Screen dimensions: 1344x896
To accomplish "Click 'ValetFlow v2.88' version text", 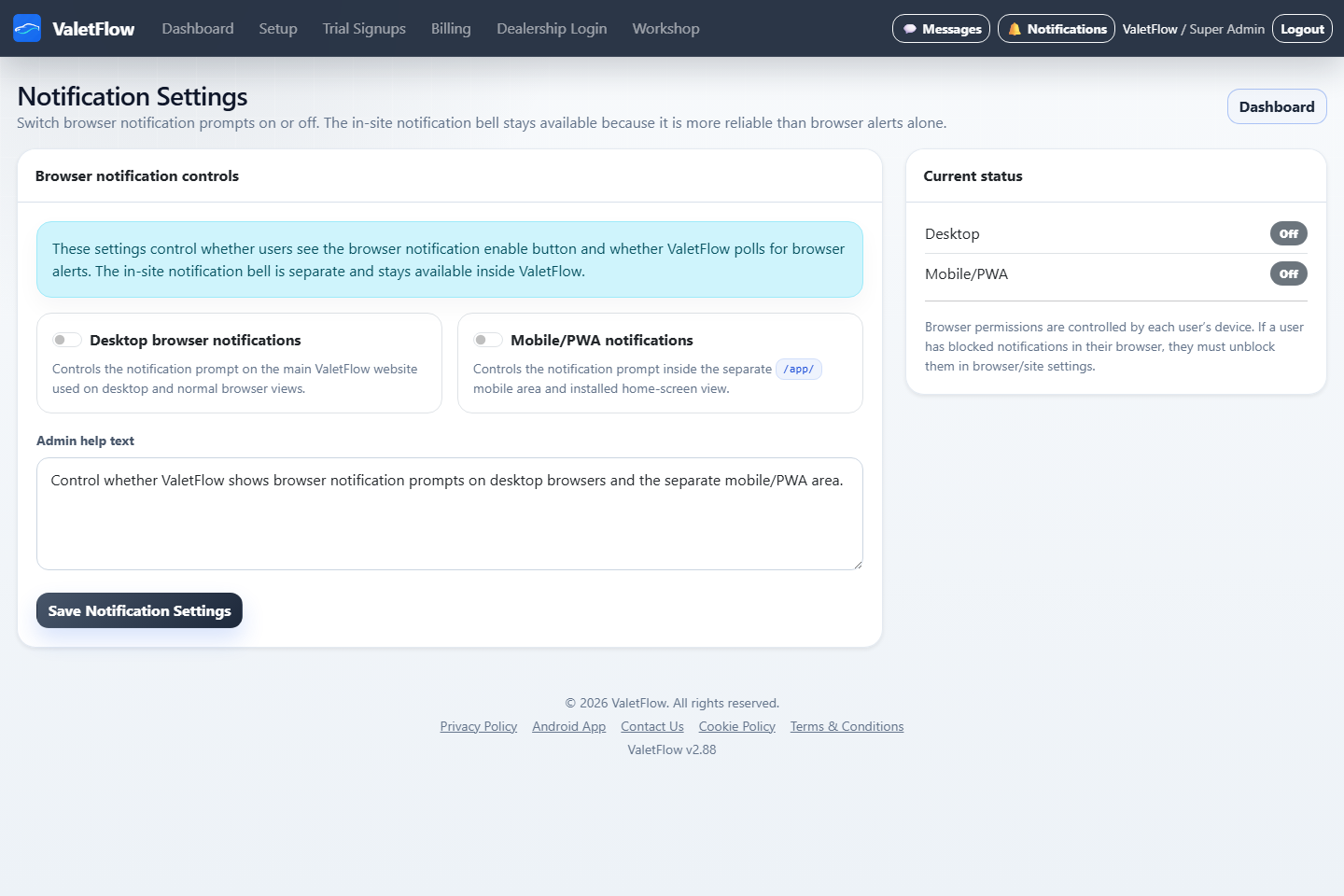I will pos(672,749).
